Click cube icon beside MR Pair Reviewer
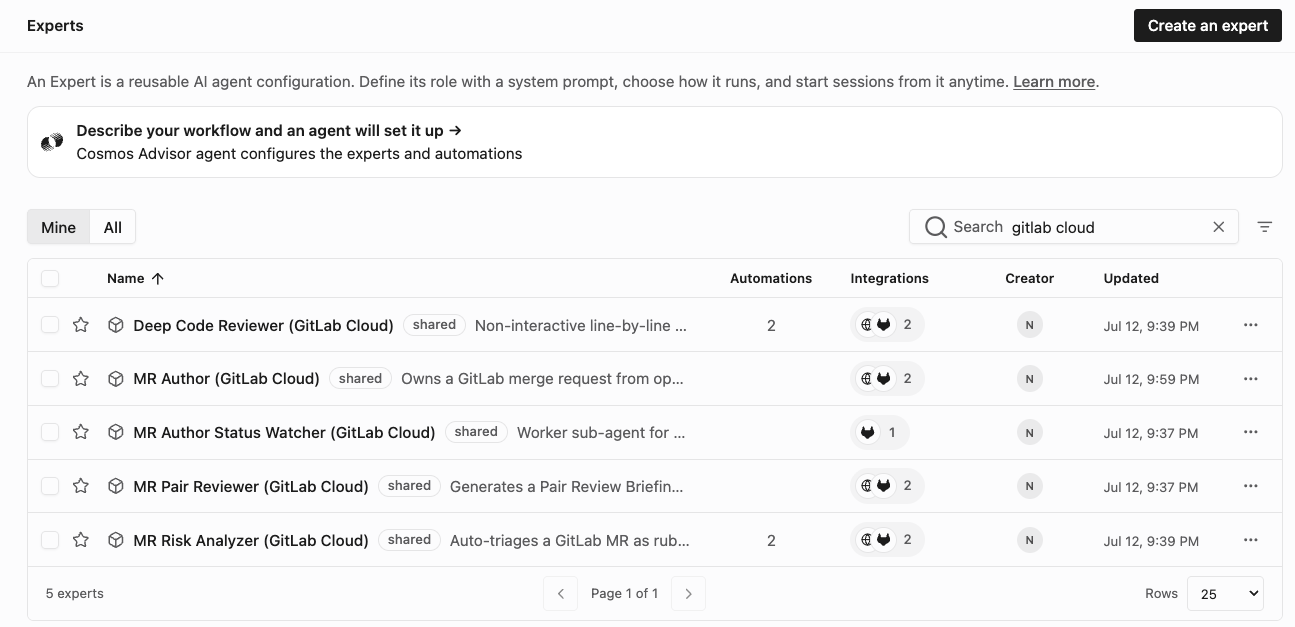This screenshot has width=1295, height=627. (x=116, y=486)
